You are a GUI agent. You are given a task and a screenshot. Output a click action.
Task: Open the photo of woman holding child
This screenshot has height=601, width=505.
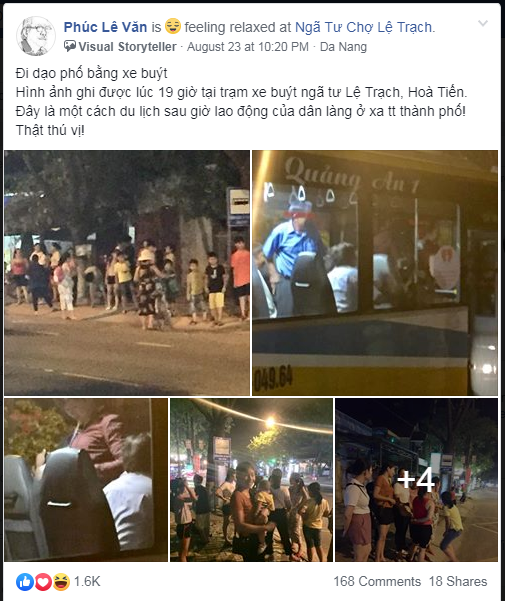click(x=251, y=480)
